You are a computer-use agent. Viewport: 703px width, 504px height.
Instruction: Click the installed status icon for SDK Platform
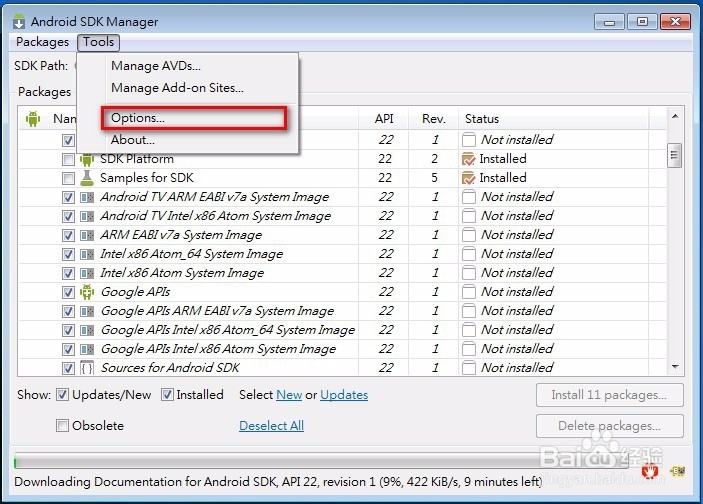tap(468, 159)
